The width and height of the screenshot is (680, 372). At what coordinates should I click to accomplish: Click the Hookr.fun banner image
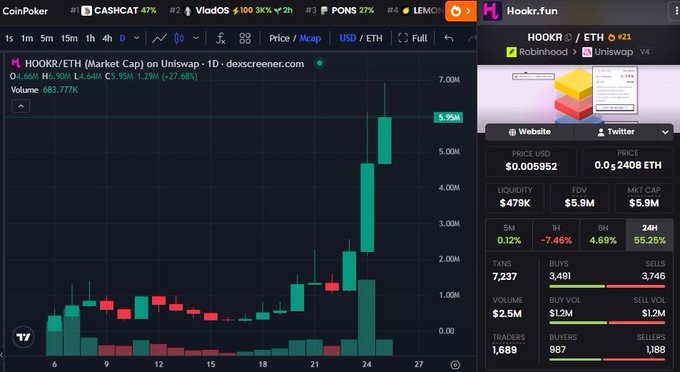pyautogui.click(x=579, y=98)
